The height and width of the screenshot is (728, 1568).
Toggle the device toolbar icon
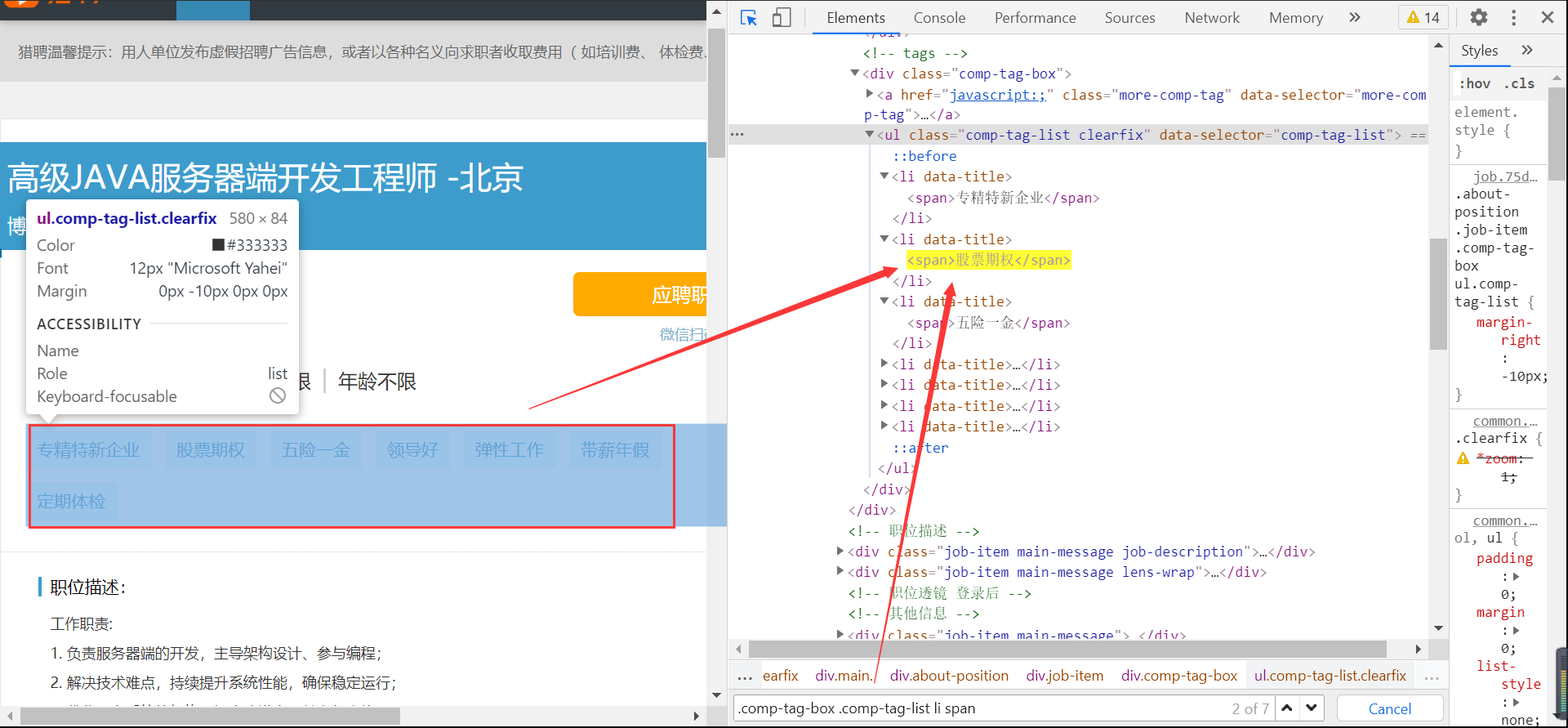click(782, 18)
